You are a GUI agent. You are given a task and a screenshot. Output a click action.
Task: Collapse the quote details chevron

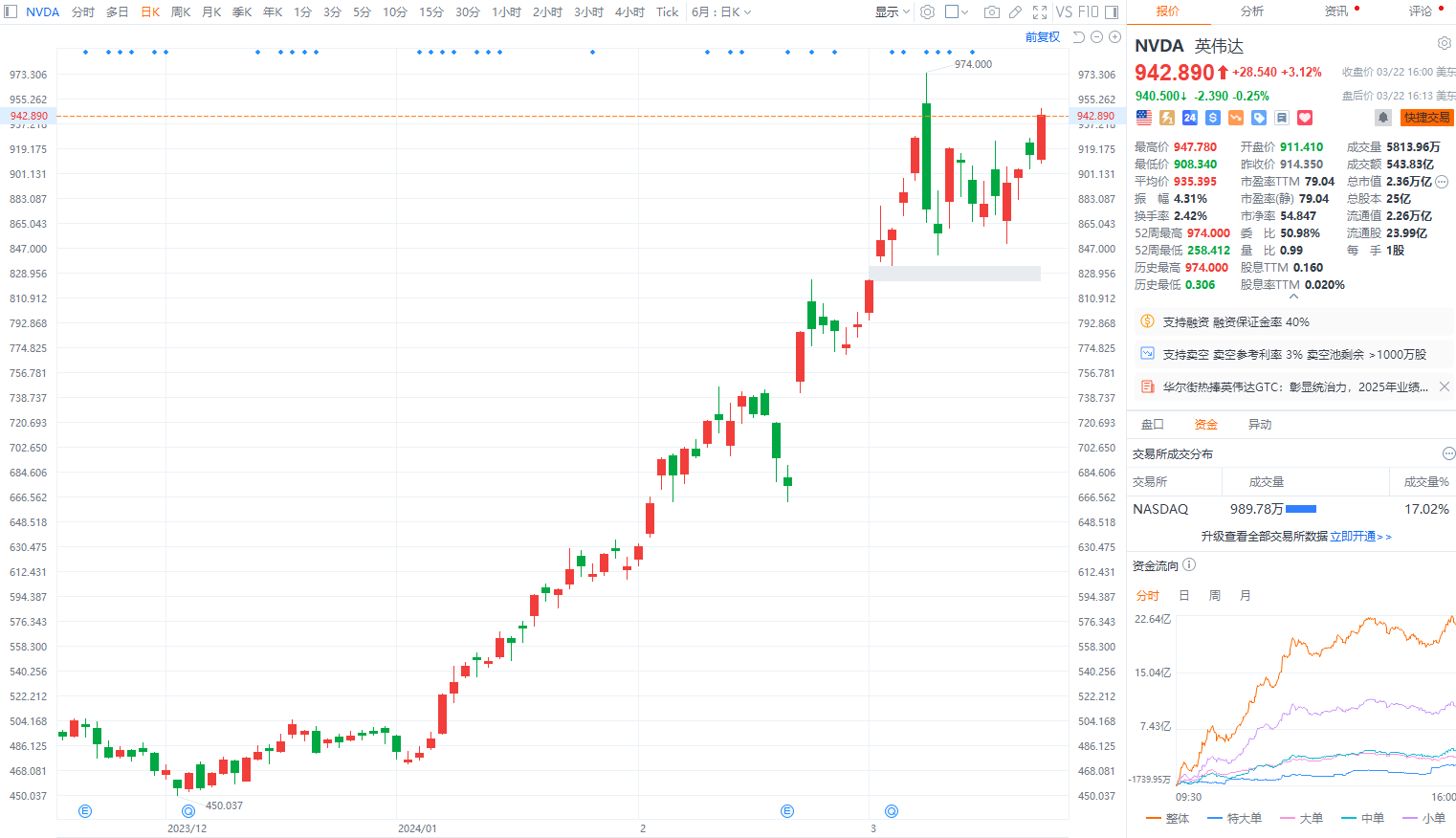point(1293,297)
